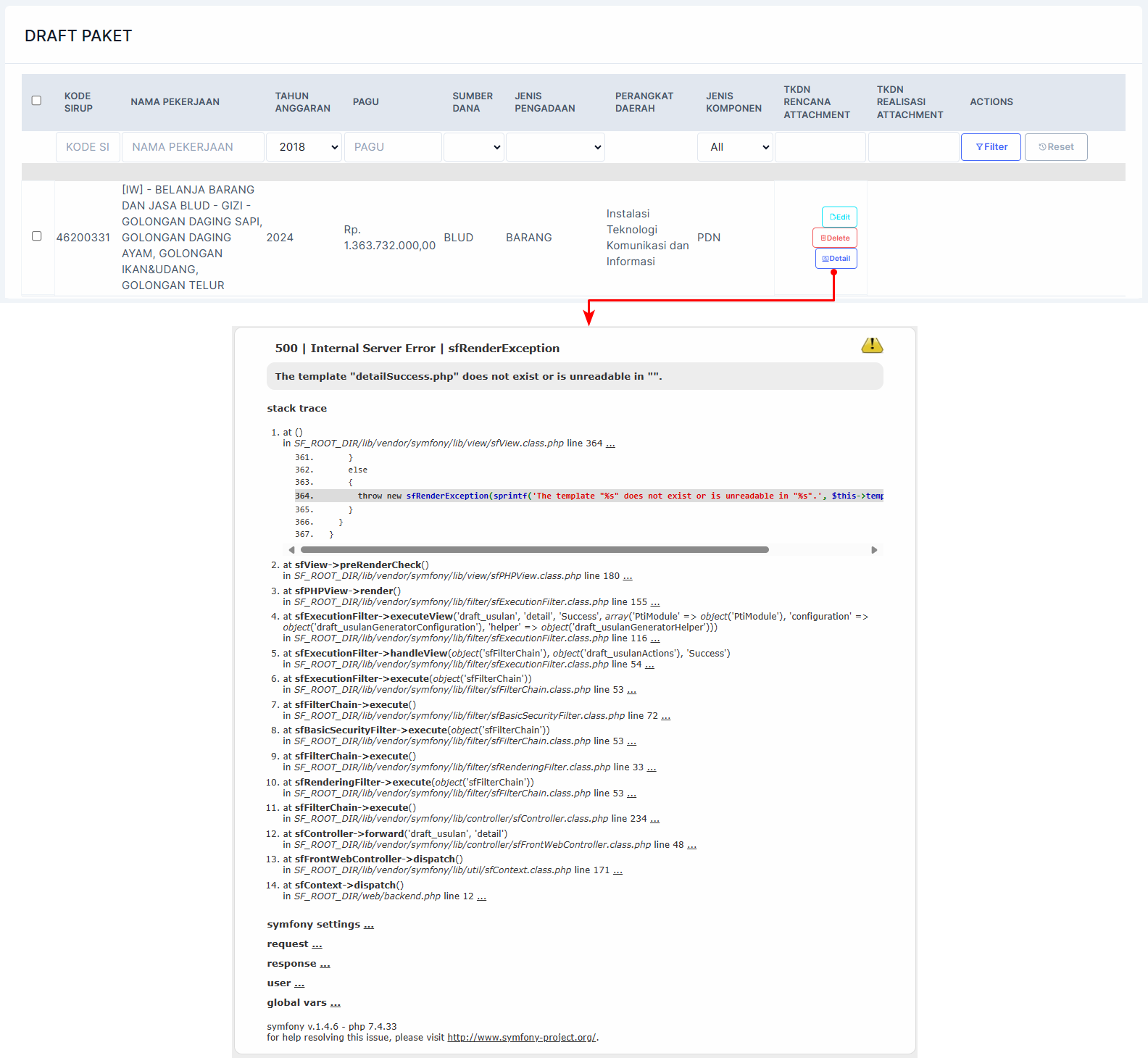The height and width of the screenshot is (1058, 1148).
Task: Open the Tahun Anggaran 2018 dropdown
Action: 304,147
